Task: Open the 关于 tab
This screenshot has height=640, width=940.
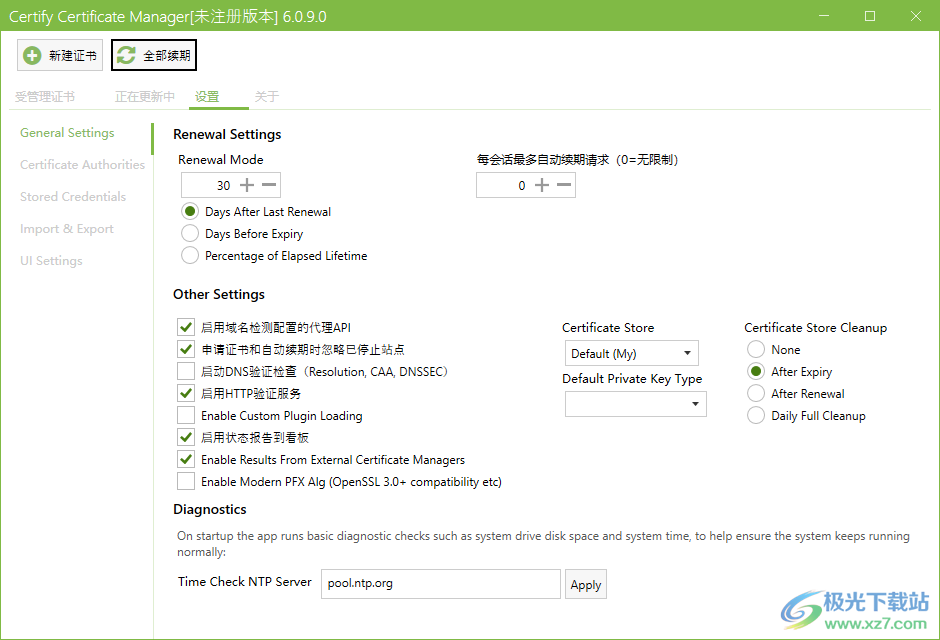Action: point(267,96)
